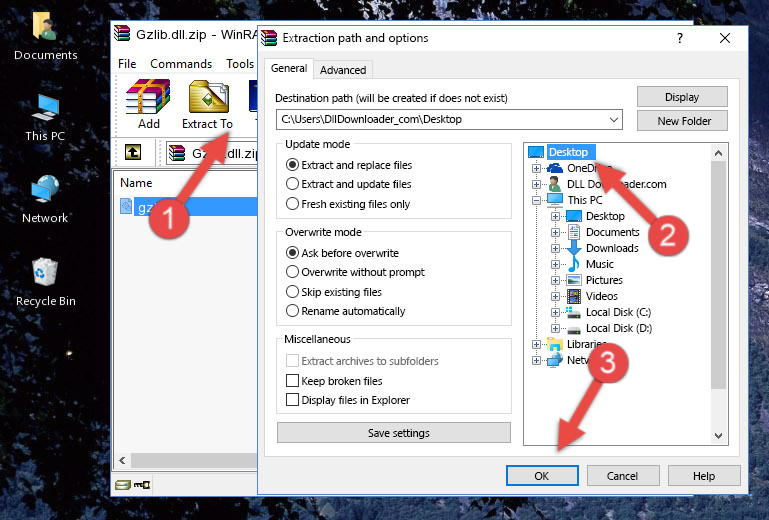Click the help question mark in dialog title
Viewport: 769px width, 520px height.
(x=680, y=38)
